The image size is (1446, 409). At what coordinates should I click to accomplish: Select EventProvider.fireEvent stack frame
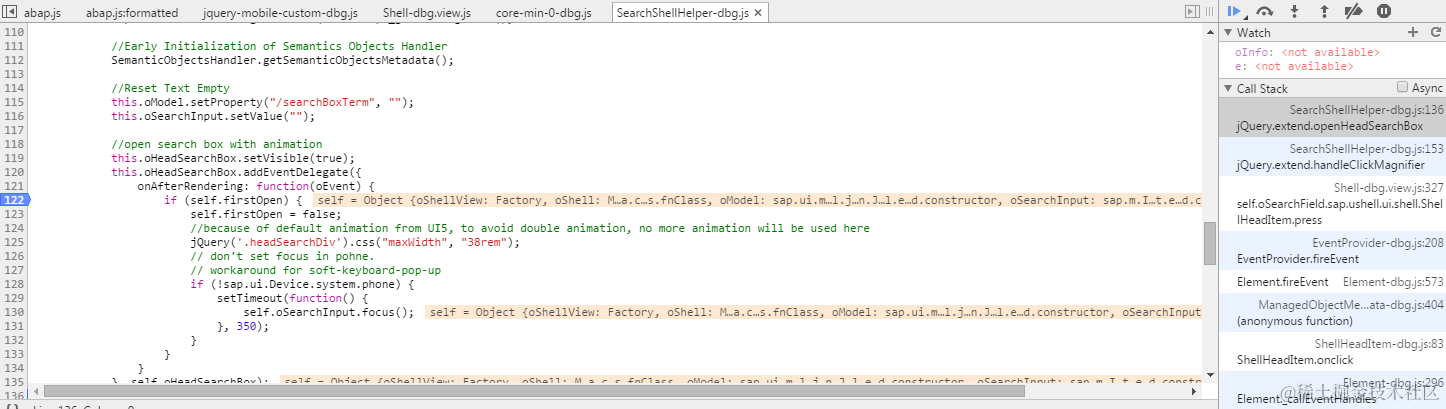tap(1332, 250)
